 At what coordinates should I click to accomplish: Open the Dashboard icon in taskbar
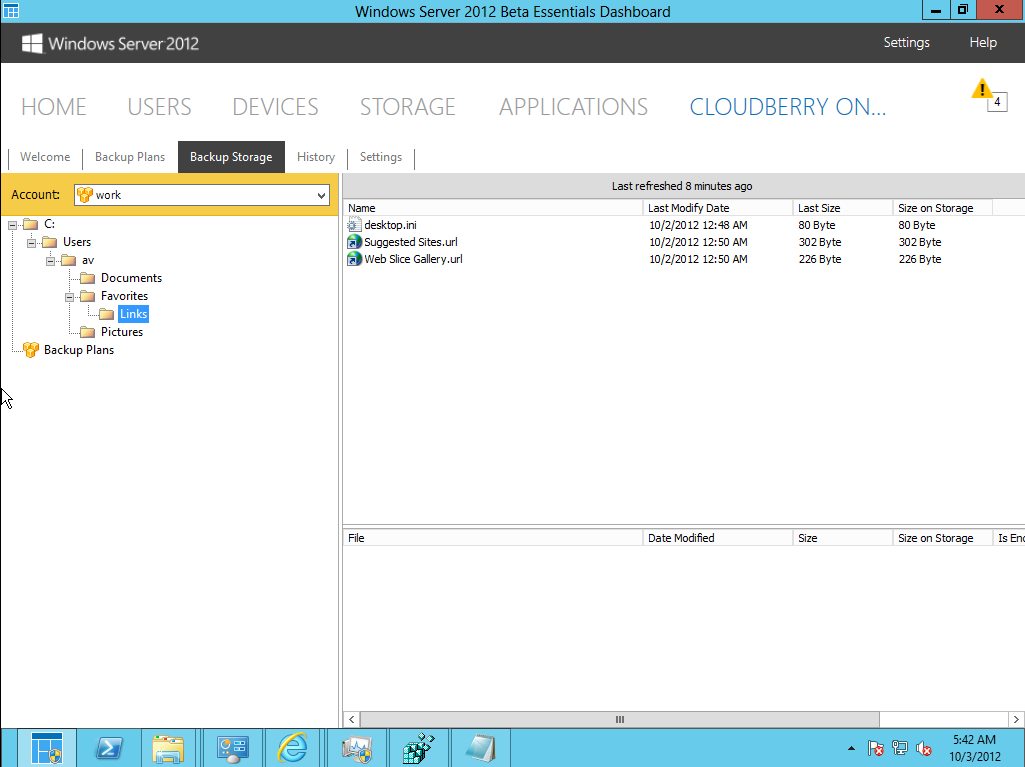[x=46, y=748]
